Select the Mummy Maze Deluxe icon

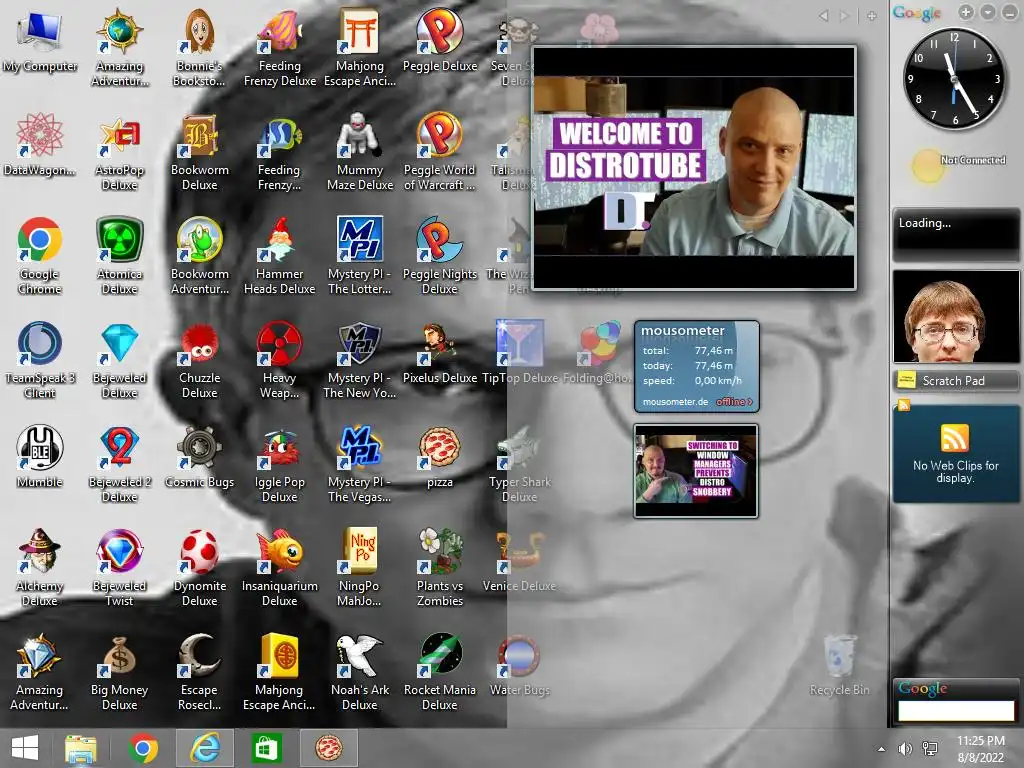(x=359, y=135)
